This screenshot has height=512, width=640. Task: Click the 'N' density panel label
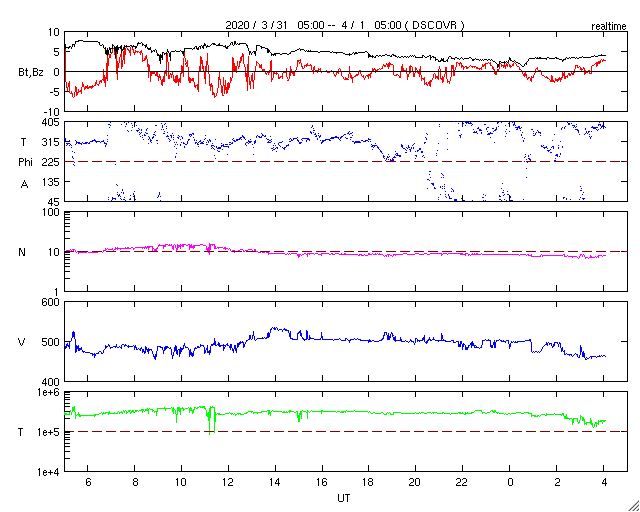pos(22,252)
